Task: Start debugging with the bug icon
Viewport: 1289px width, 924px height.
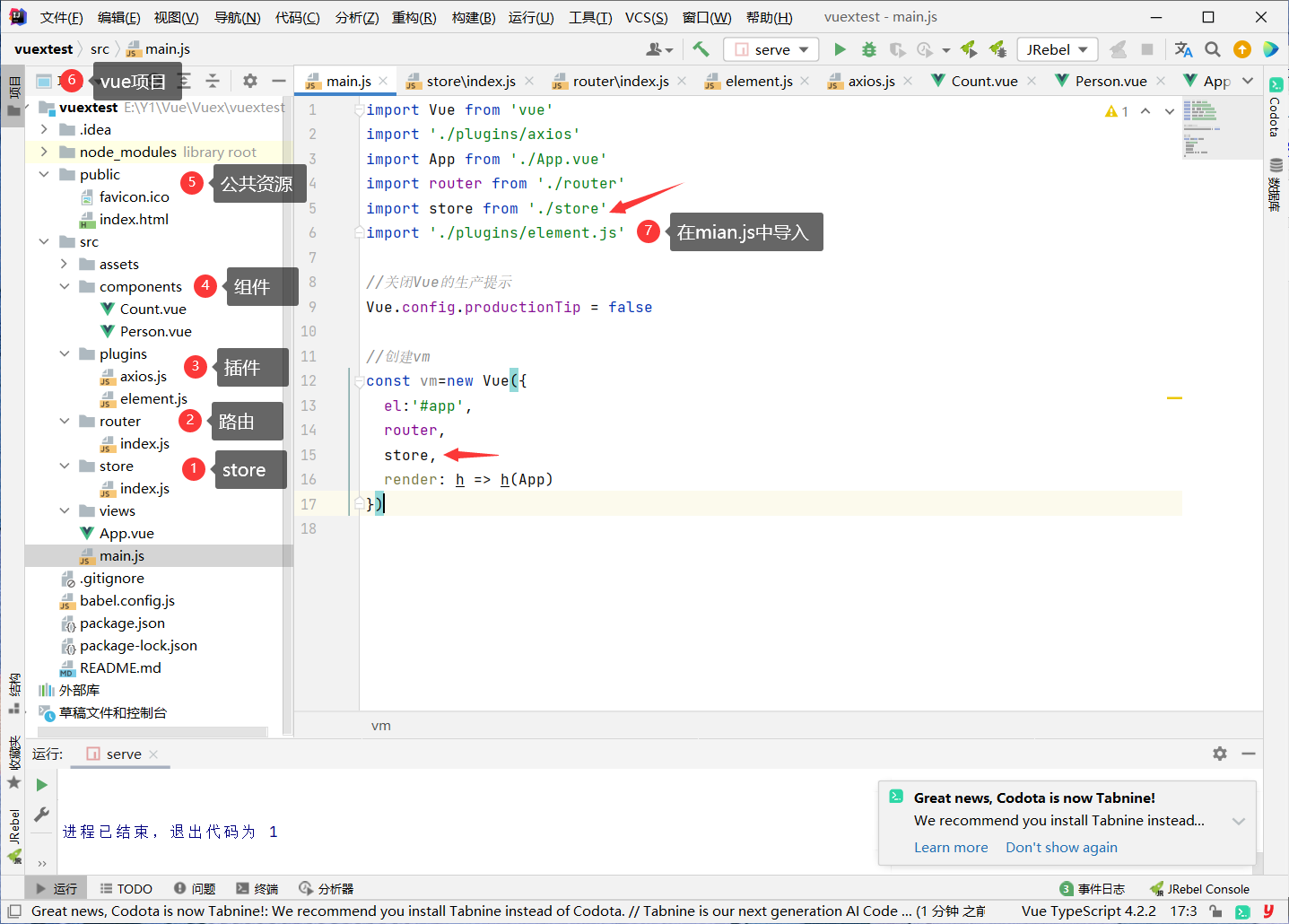Action: (868, 49)
